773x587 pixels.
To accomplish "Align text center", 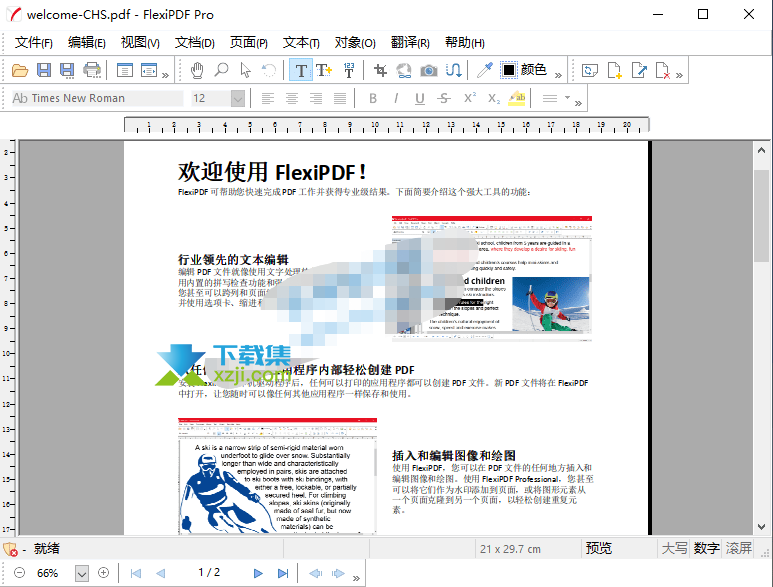I will tap(292, 99).
